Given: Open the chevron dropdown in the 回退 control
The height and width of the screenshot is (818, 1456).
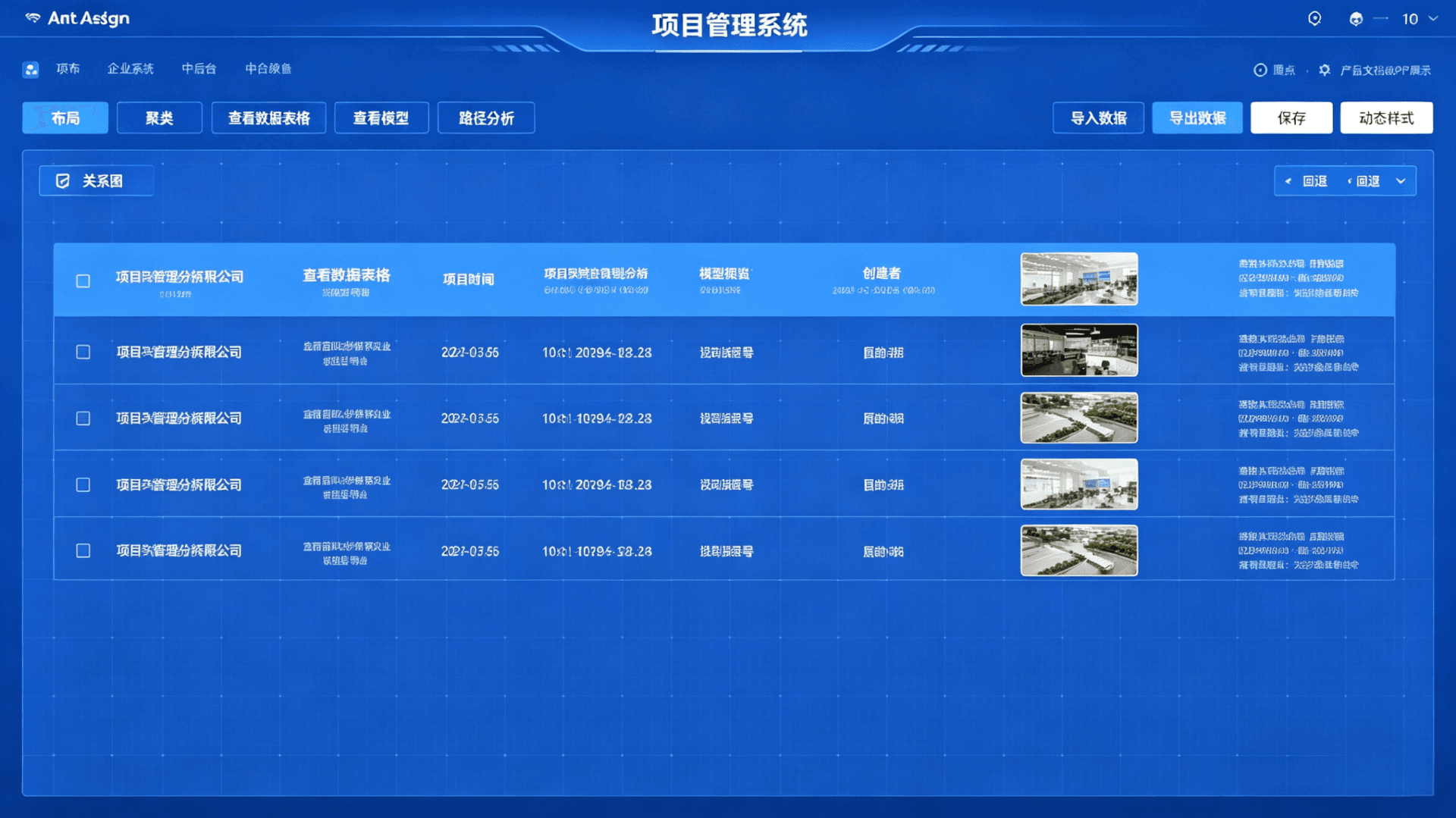Looking at the screenshot, I should coord(1401,180).
